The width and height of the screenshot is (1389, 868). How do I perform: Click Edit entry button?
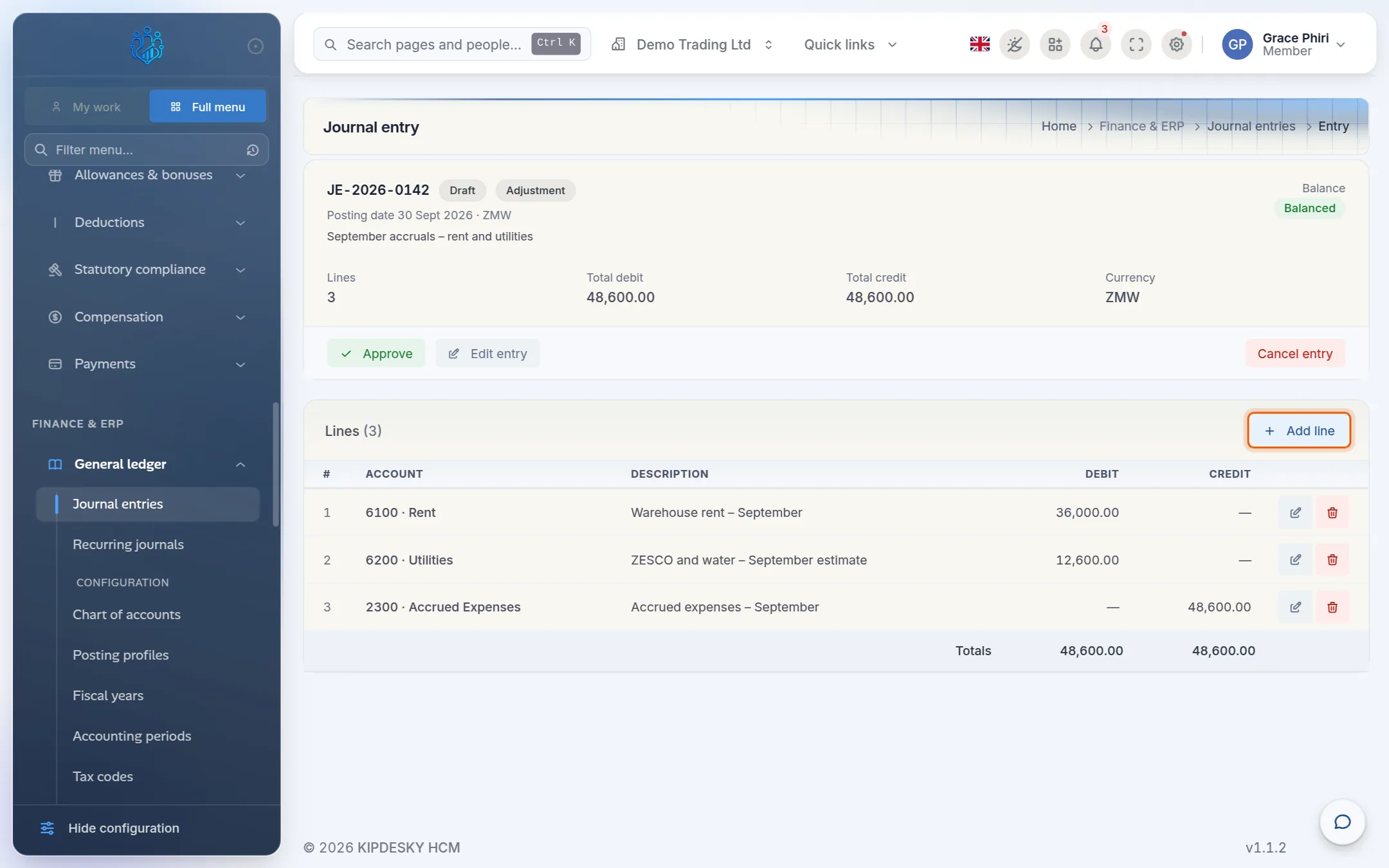pos(487,354)
